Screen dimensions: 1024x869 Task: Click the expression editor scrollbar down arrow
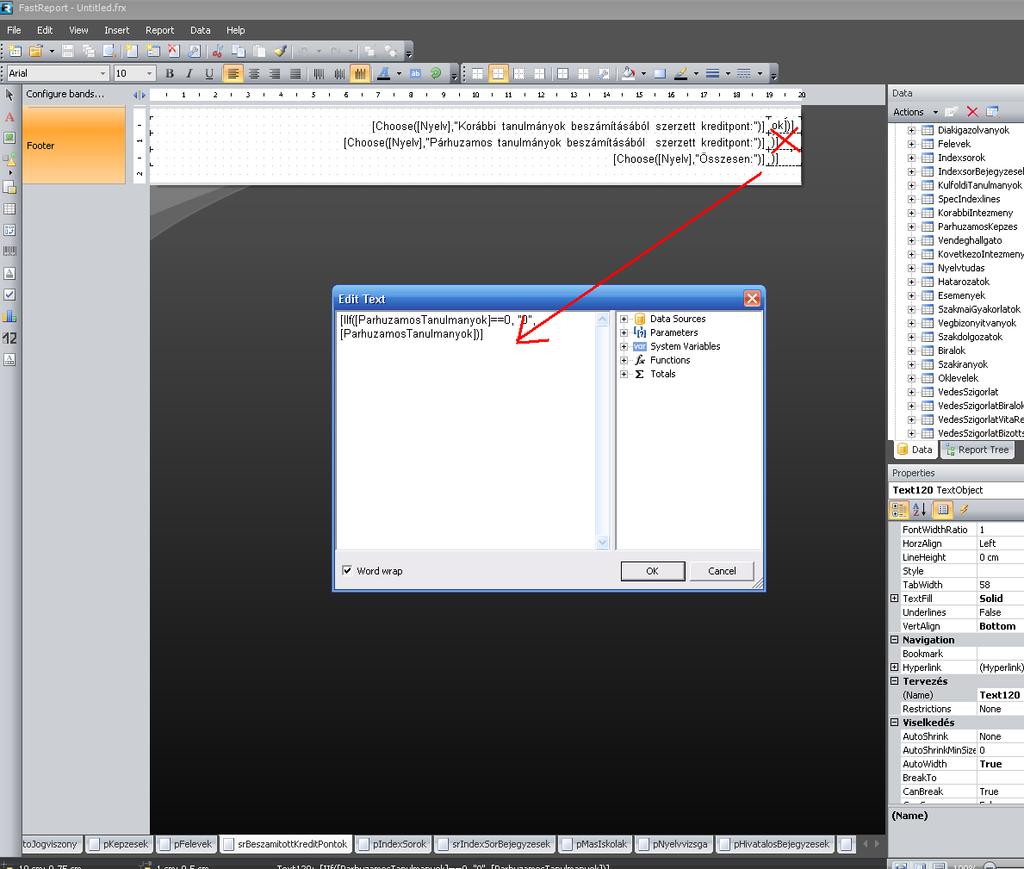pyautogui.click(x=602, y=542)
